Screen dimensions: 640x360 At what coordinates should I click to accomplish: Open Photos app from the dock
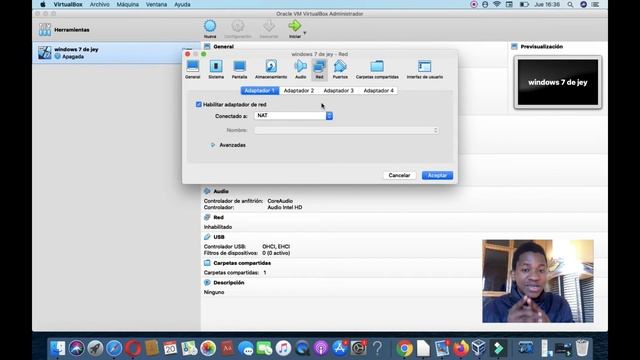point(208,348)
